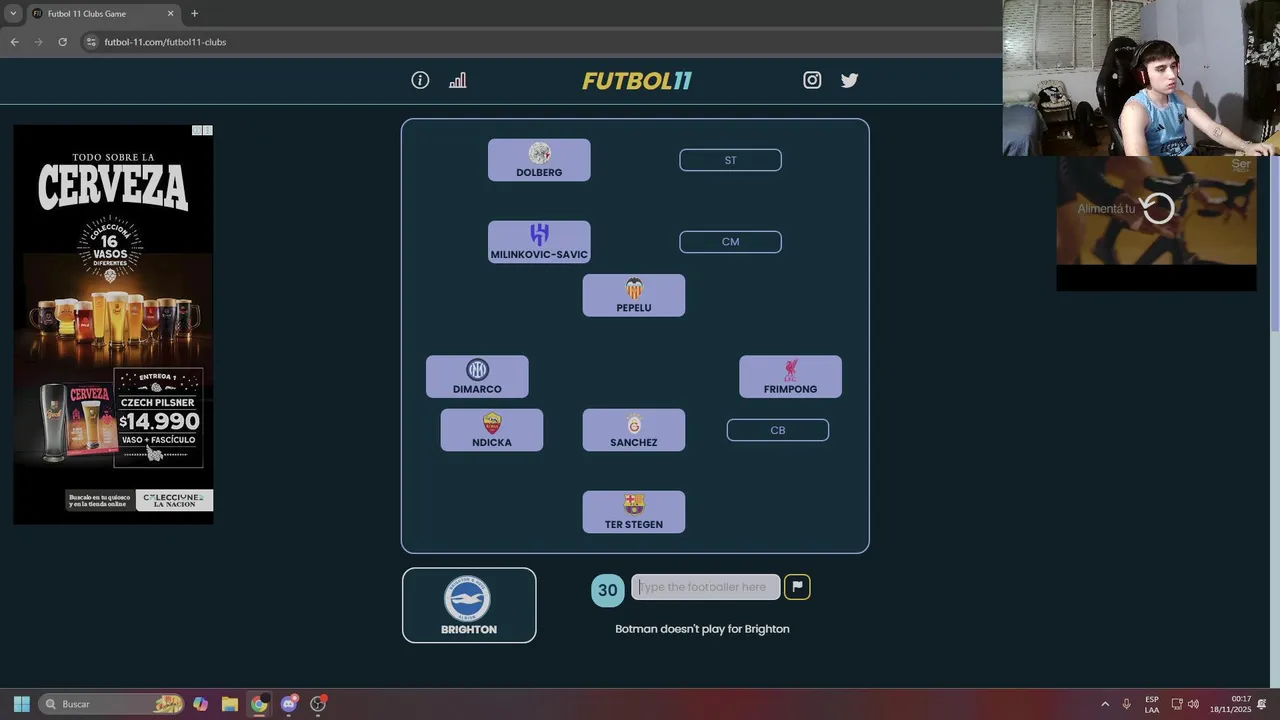Viewport: 1280px width, 720px height.
Task: Click the give-up flag button
Action: coord(797,587)
